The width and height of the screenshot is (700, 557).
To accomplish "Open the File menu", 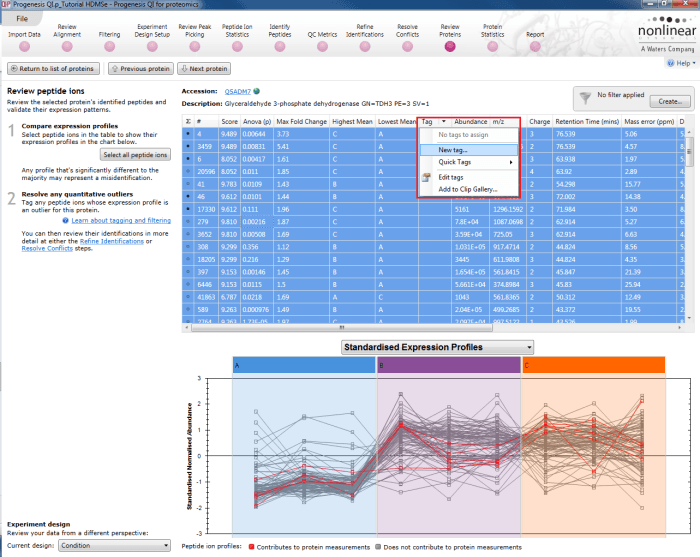I will point(22,19).
